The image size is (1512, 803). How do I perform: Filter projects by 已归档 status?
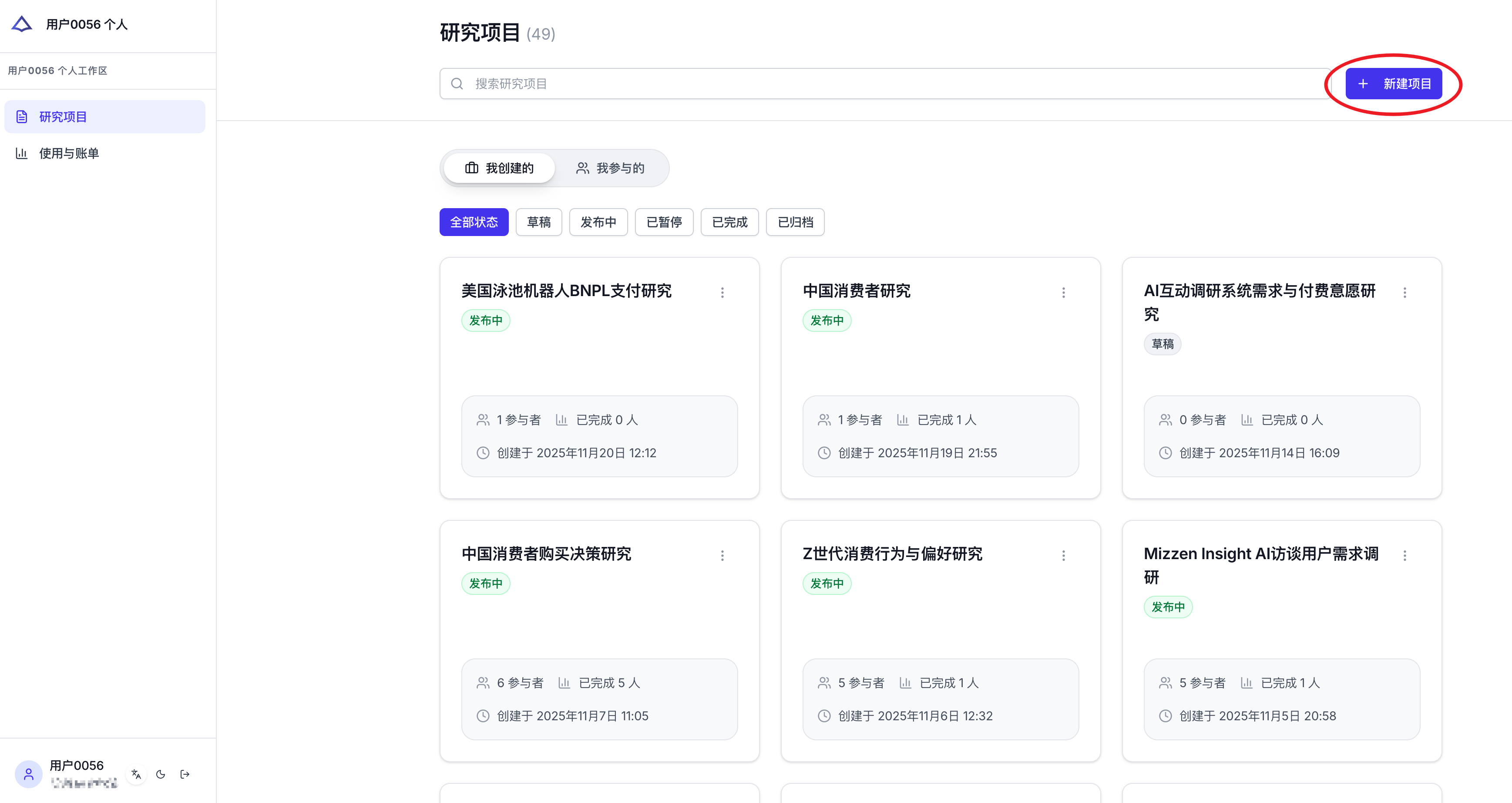pyautogui.click(x=795, y=222)
